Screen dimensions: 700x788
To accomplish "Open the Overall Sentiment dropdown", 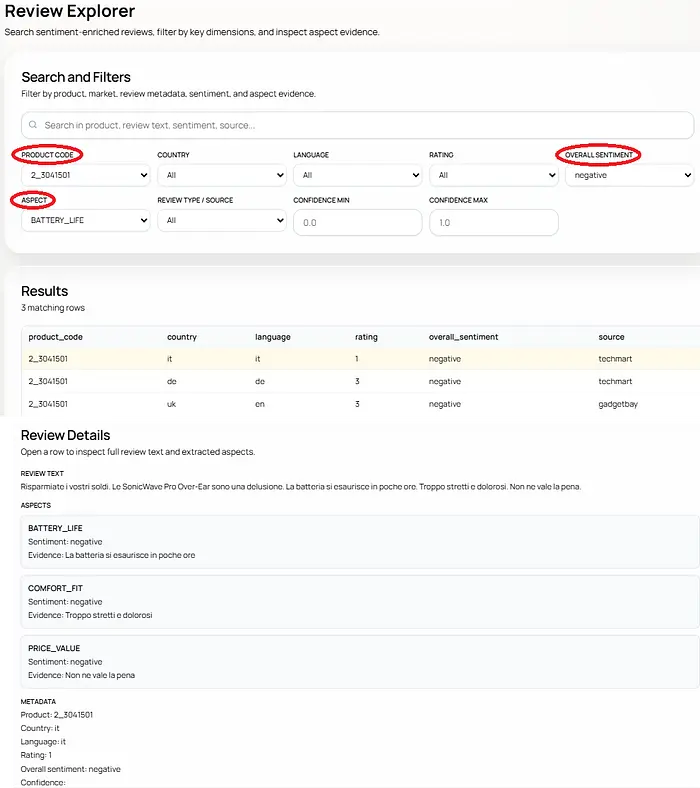I will (629, 175).
